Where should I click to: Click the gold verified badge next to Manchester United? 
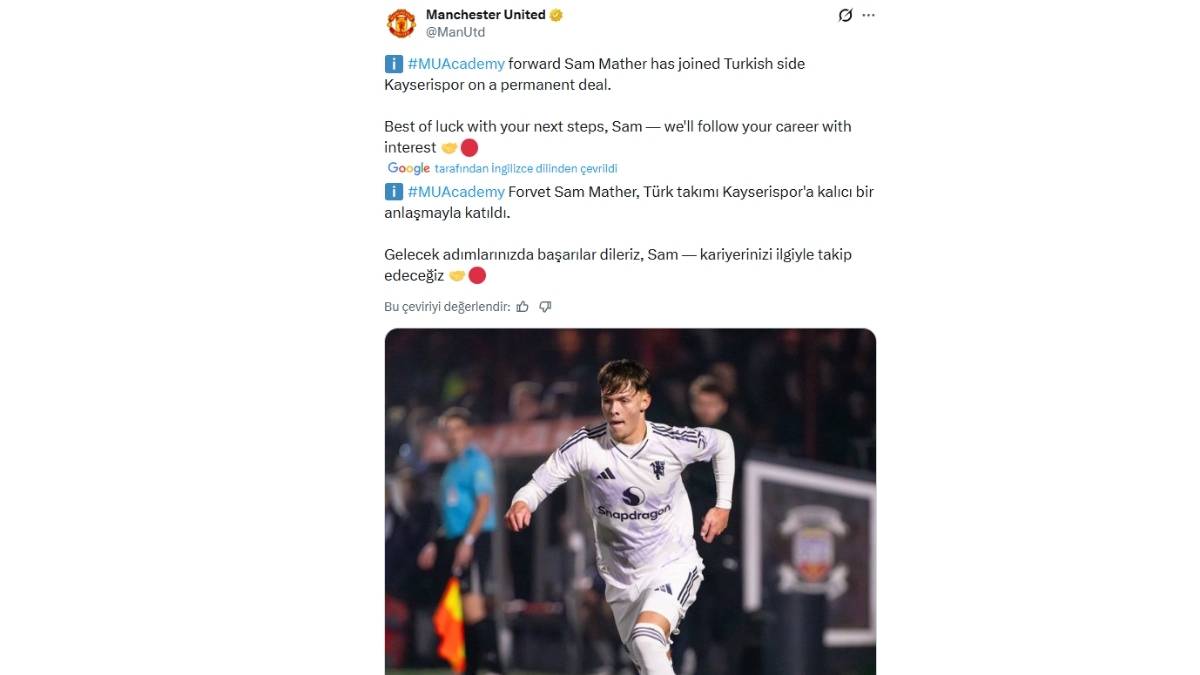tap(556, 14)
